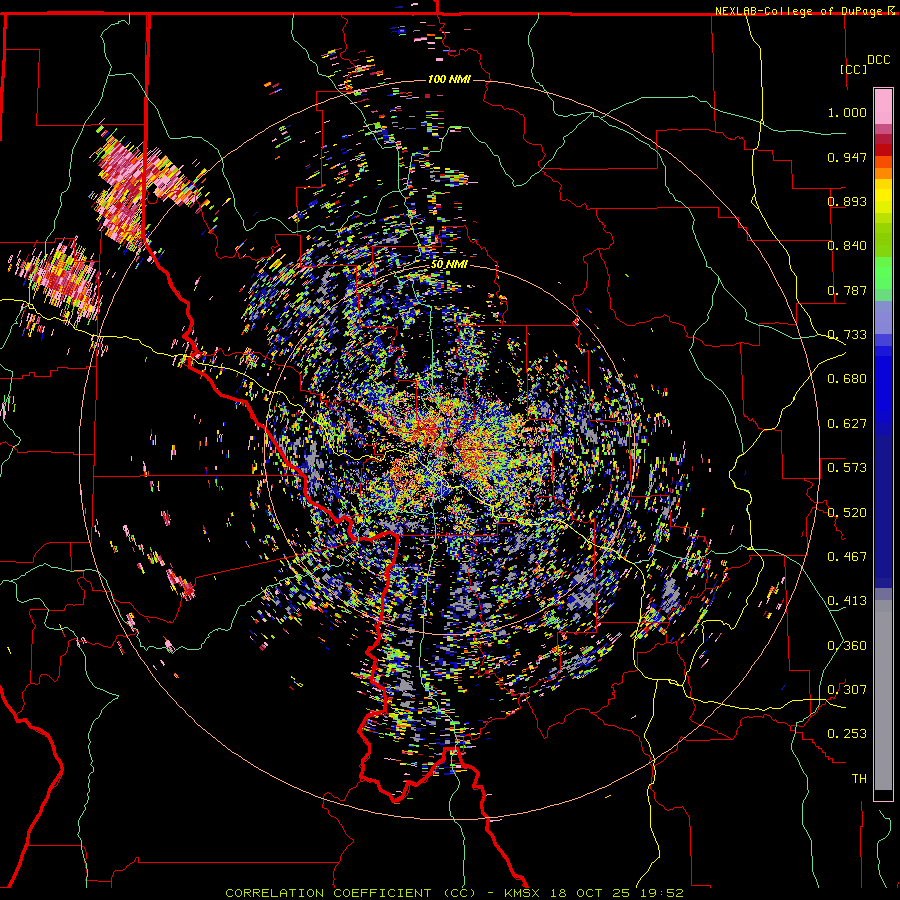Click the DCC legend title
The width and height of the screenshot is (900, 900).
[x=878, y=60]
